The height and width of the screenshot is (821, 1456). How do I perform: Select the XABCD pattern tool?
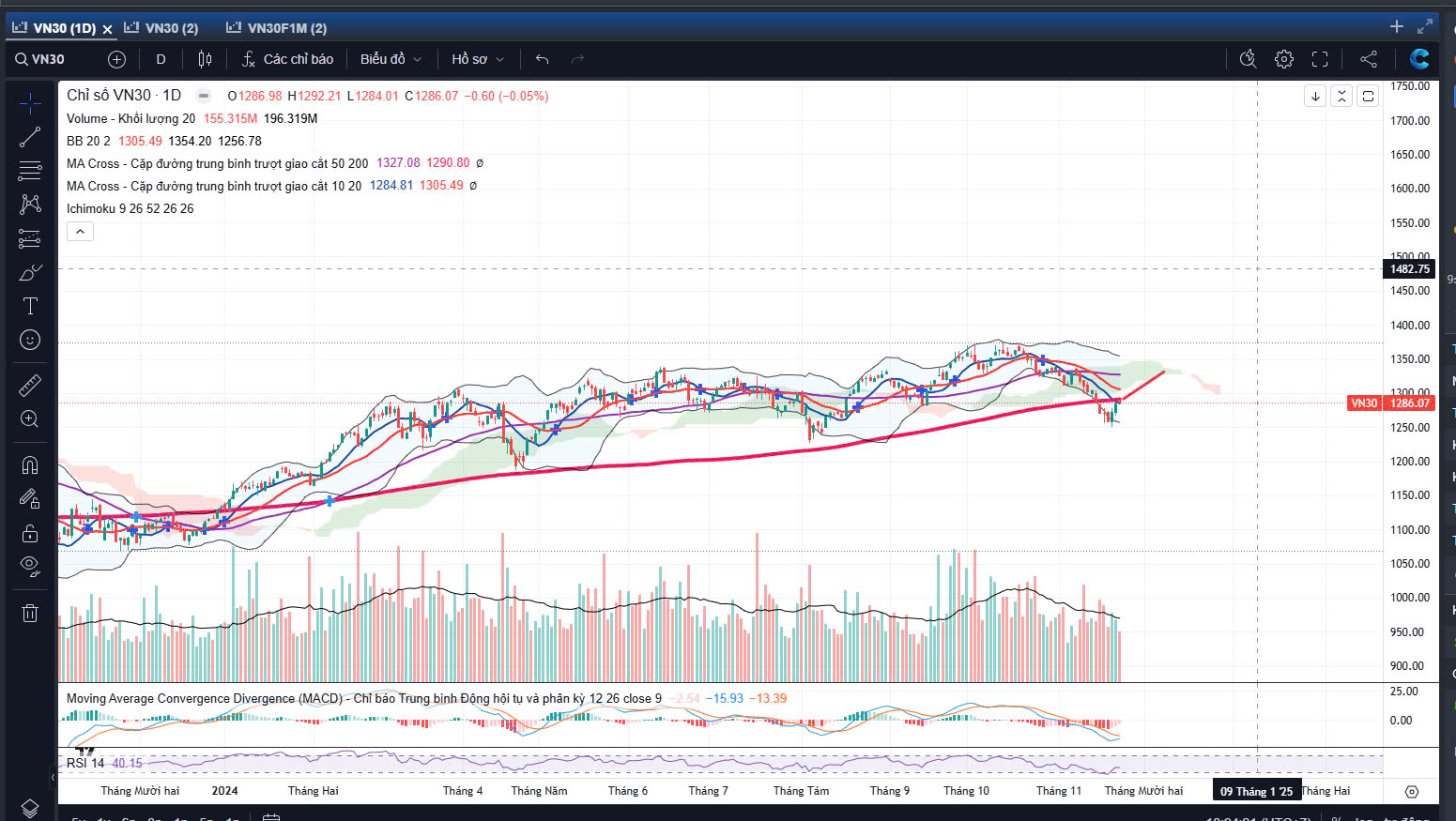point(30,205)
